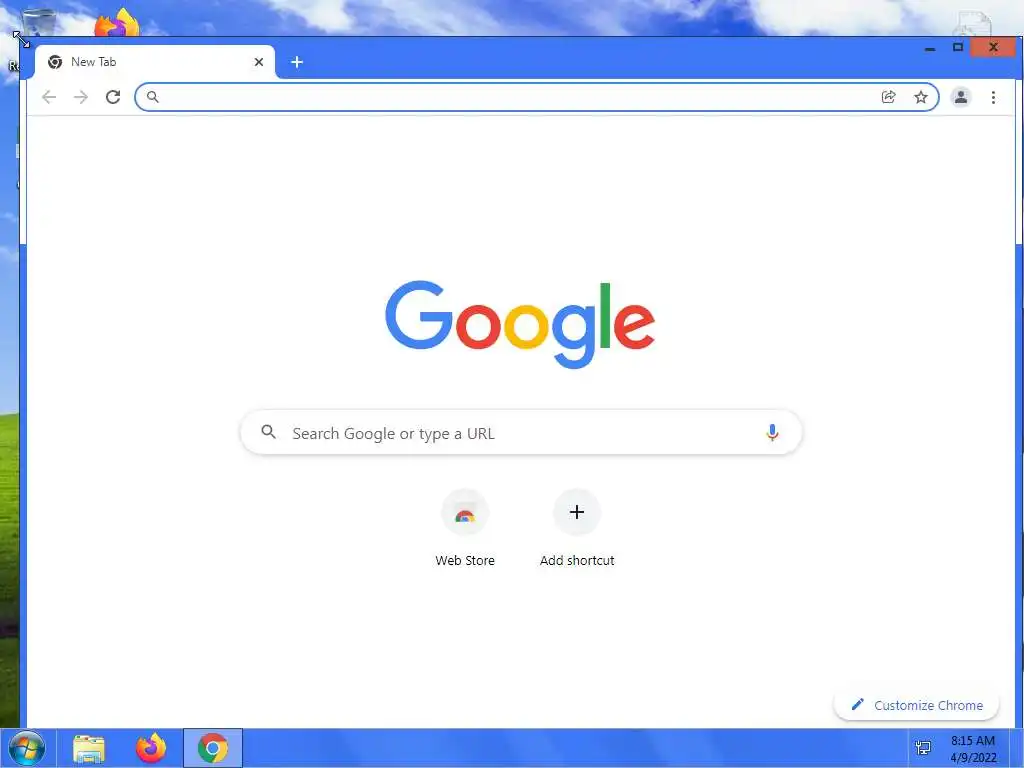Viewport: 1024px width, 768px height.
Task: Click the Add shortcut label text
Action: pyautogui.click(x=577, y=560)
